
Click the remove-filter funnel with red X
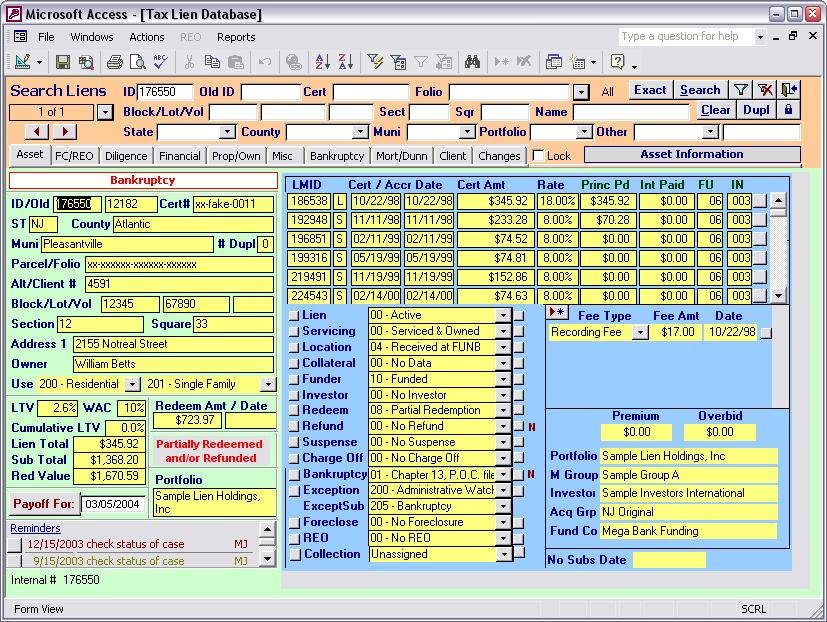coord(765,90)
